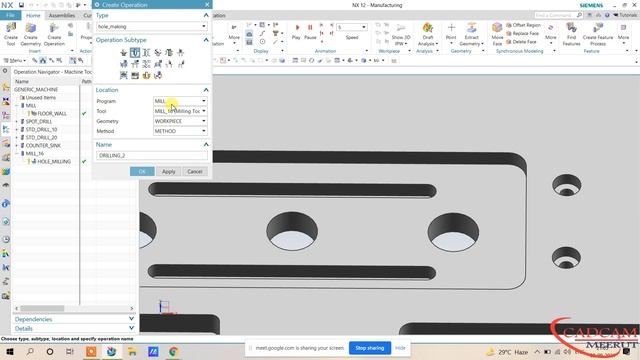Click the operation name field DRILLING_2
Image resolution: width=640 pixels, height=360 pixels.
[x=152, y=156]
